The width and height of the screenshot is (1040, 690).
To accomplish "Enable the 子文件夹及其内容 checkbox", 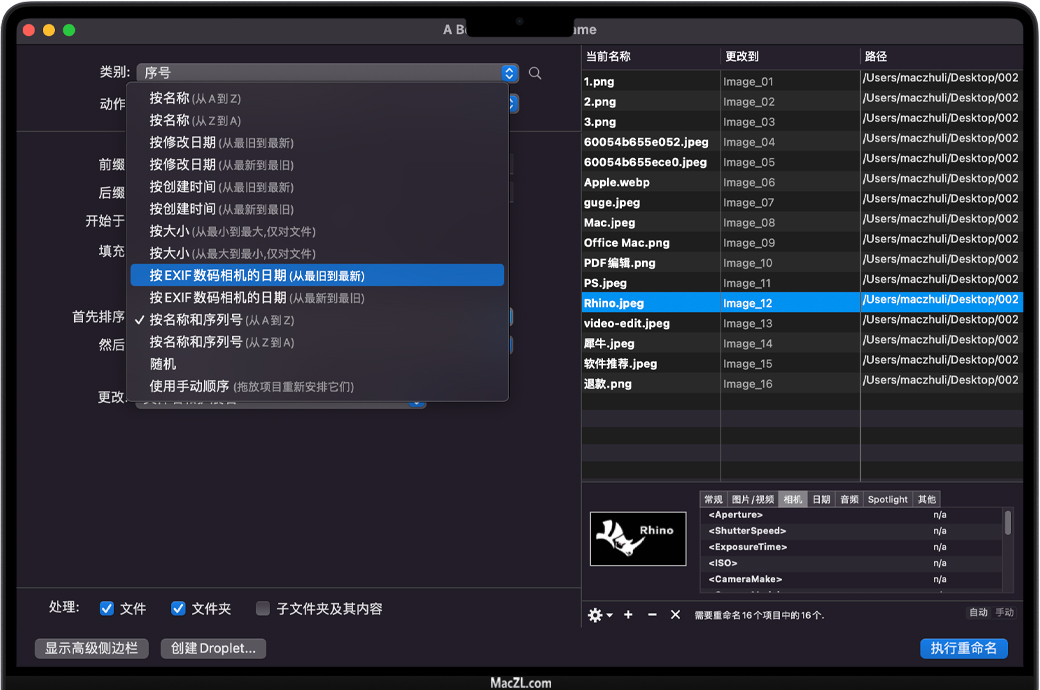I will click(x=263, y=608).
